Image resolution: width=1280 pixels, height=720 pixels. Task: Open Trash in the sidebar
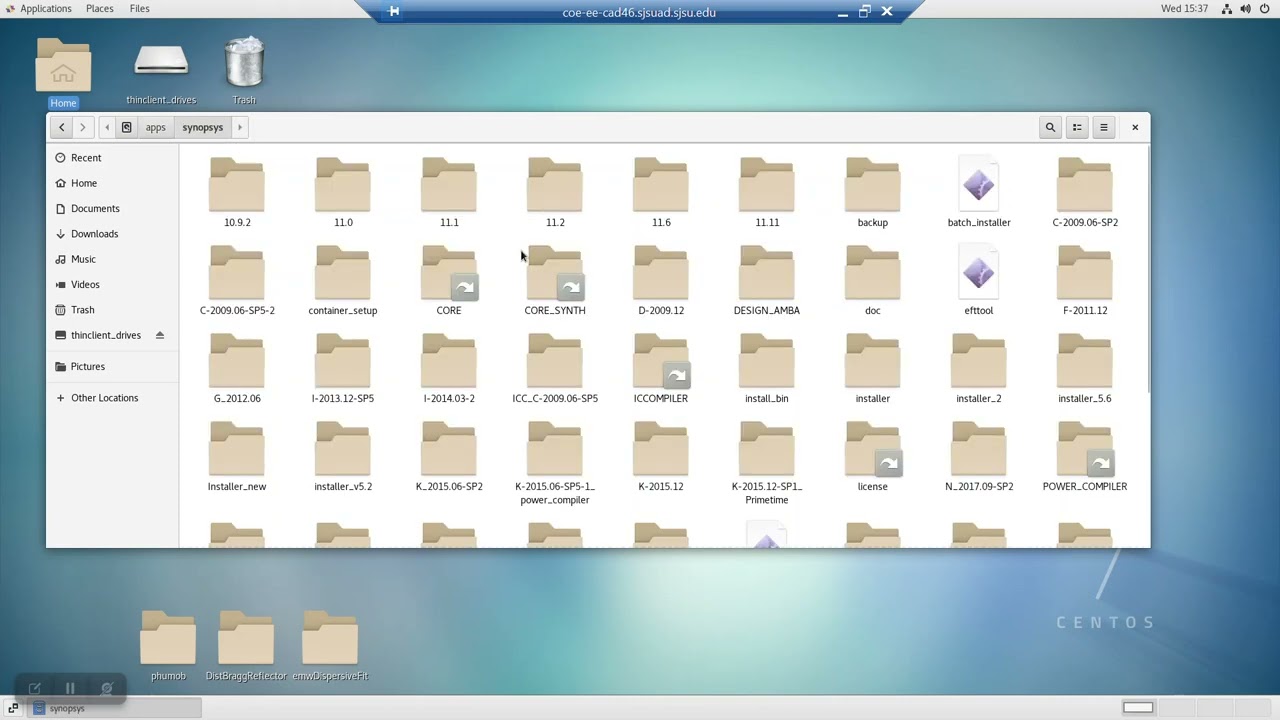coord(113,310)
